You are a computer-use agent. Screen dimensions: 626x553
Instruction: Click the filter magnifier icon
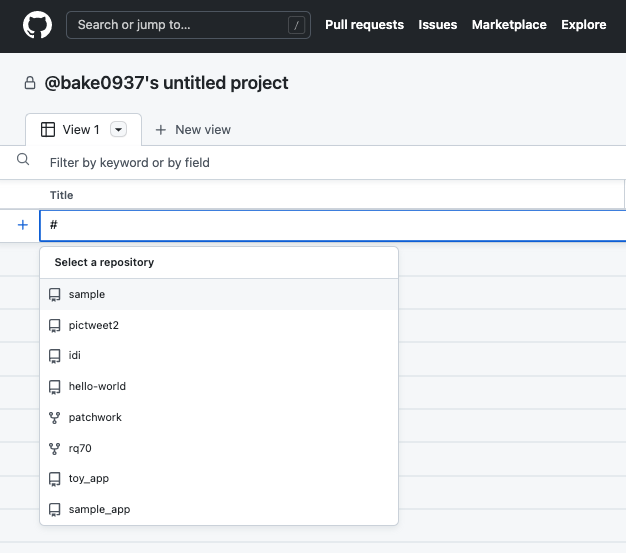pos(23,160)
